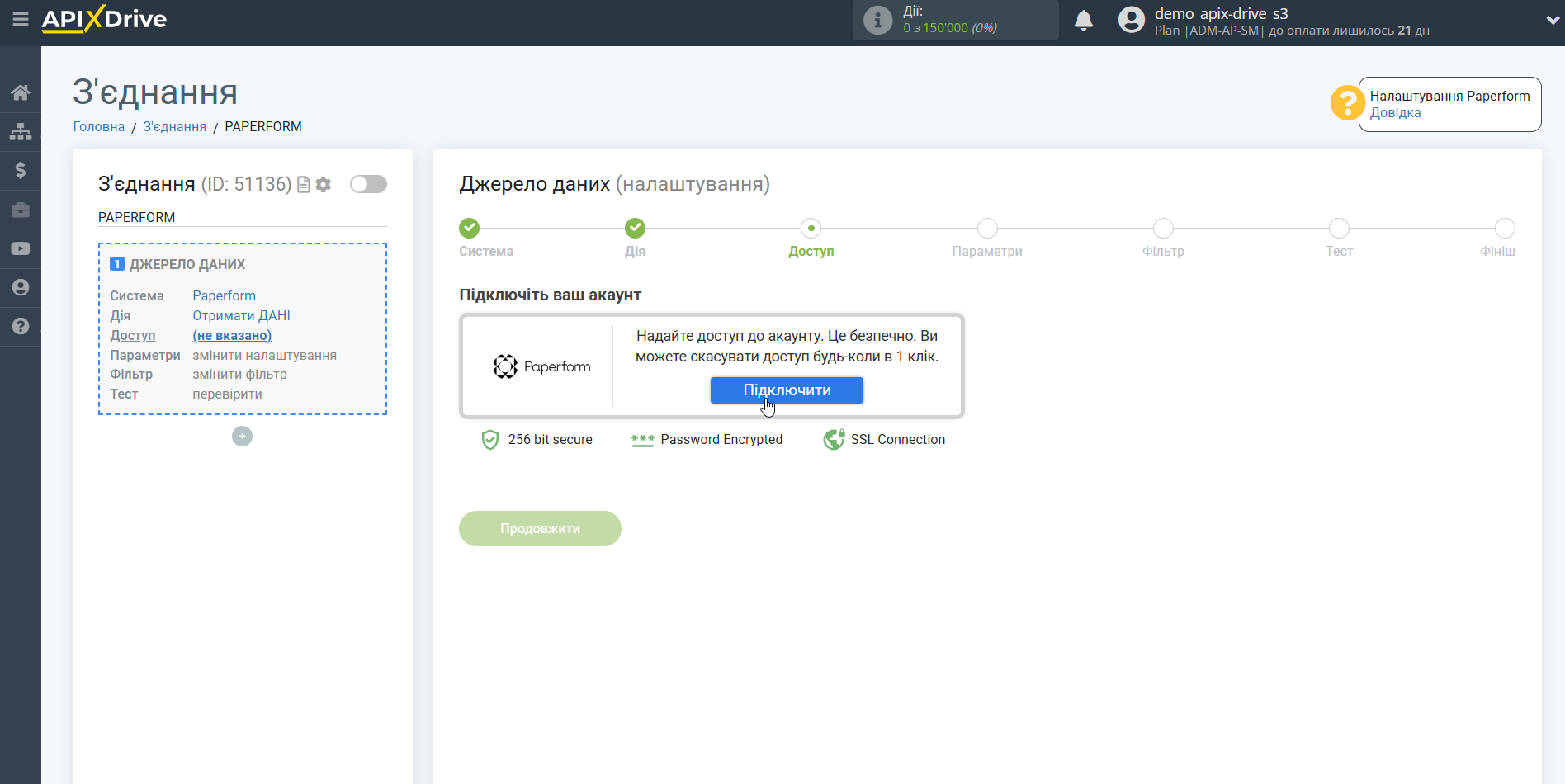Click the connection name PAPERFORM field
Image resolution: width=1565 pixels, height=784 pixels.
pyautogui.click(x=242, y=217)
